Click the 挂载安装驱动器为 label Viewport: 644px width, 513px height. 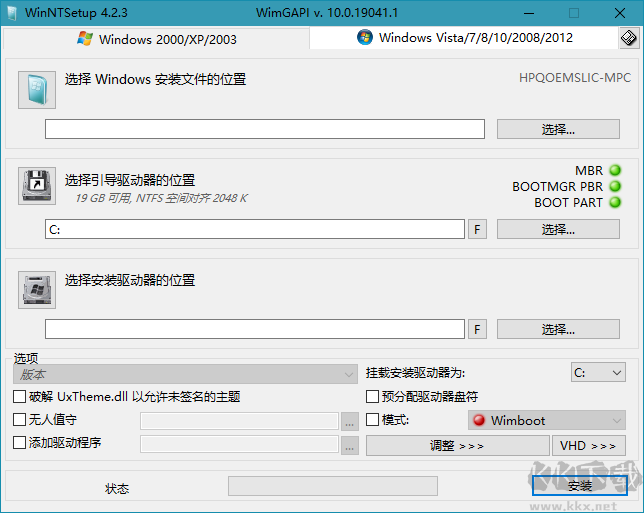tap(415, 373)
